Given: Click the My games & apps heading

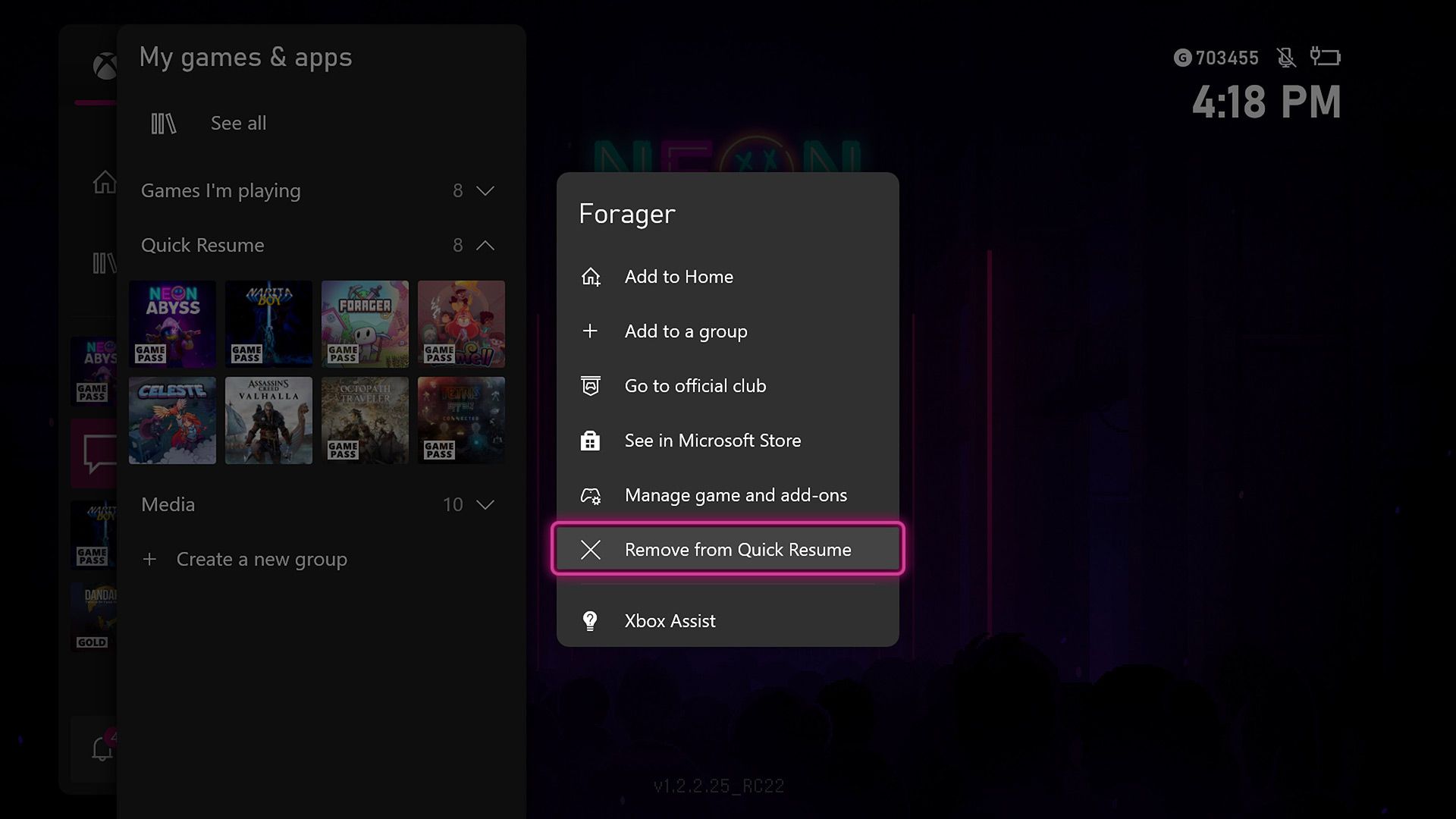Looking at the screenshot, I should (x=246, y=58).
